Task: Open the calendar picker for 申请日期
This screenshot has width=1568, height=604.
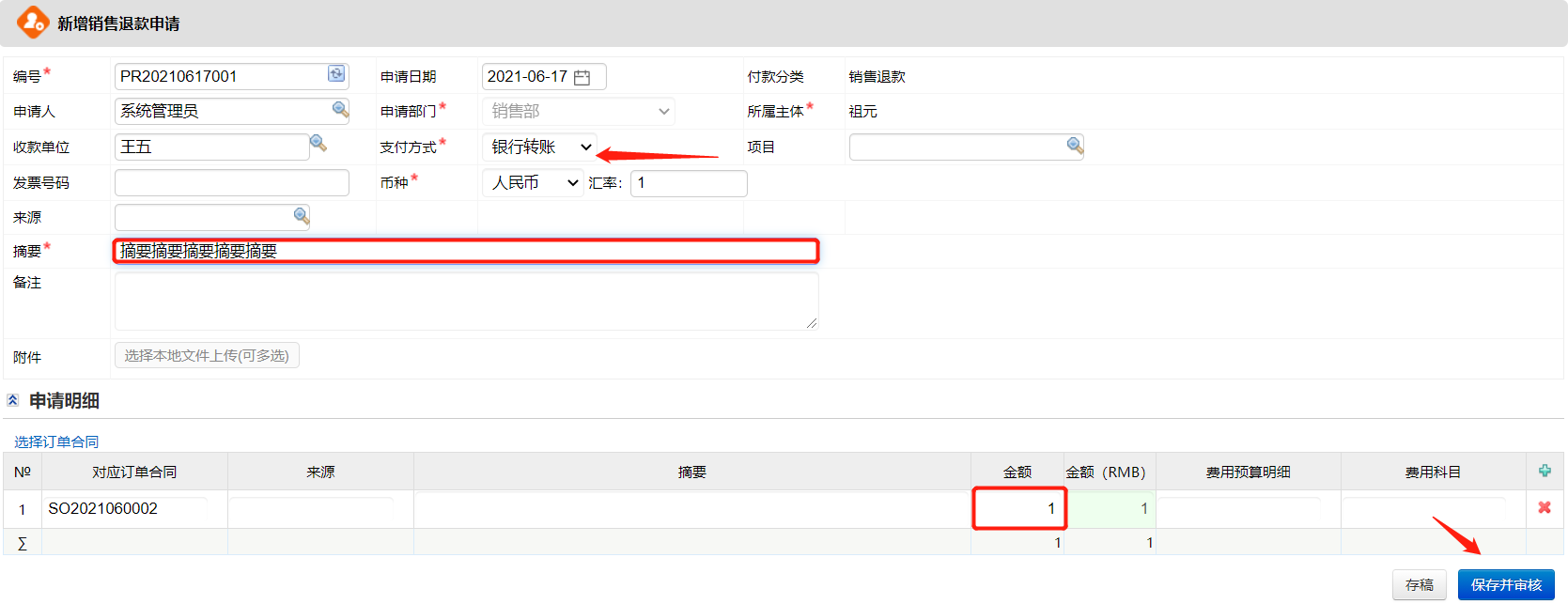Action: pyautogui.click(x=582, y=77)
